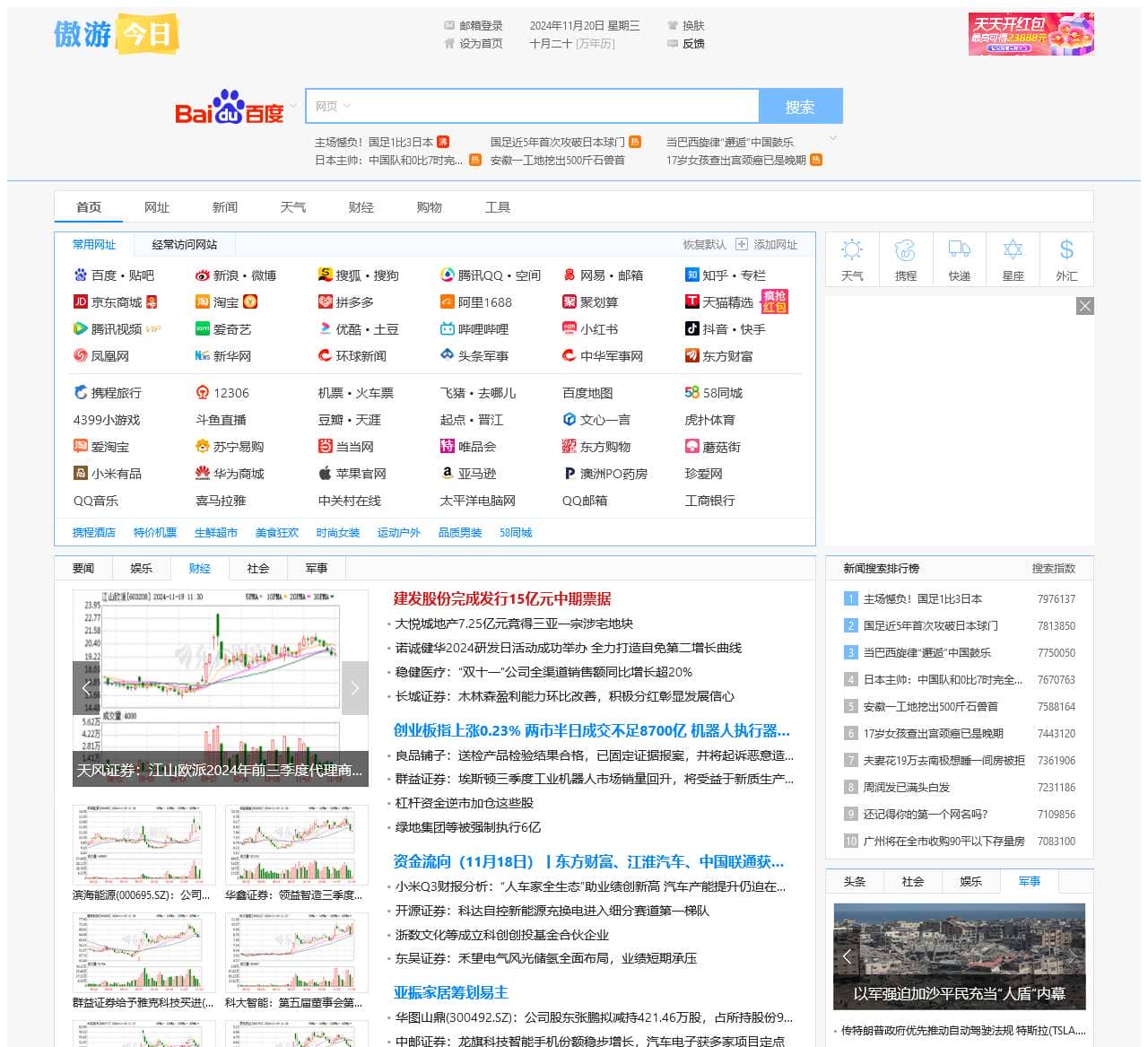The height and width of the screenshot is (1047, 1148).
Task: Click the shirt icon for 换肤
Action: point(673,25)
